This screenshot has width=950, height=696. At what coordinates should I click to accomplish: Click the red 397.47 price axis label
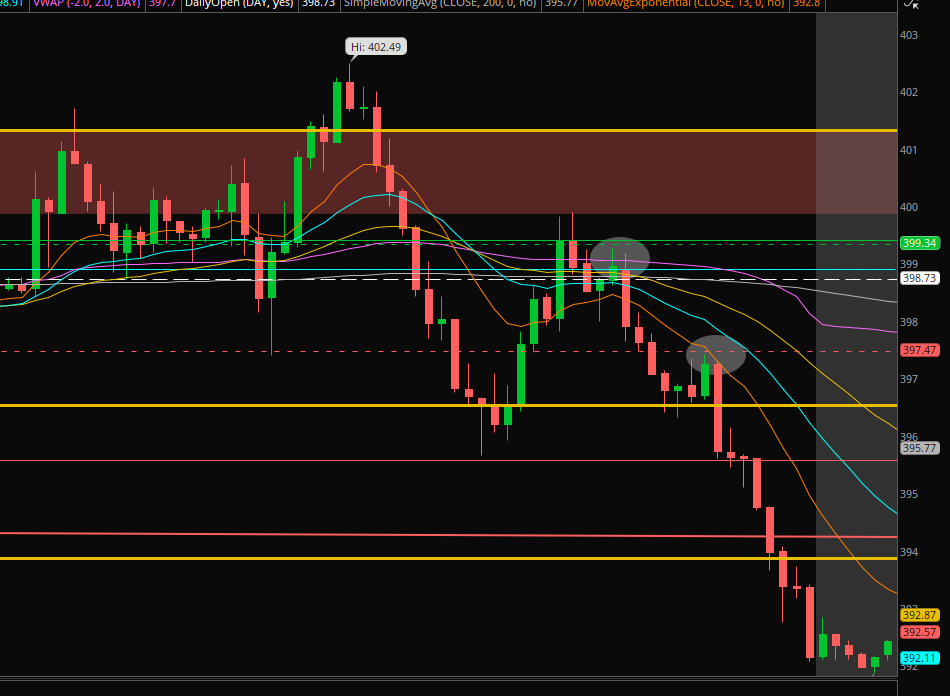pyautogui.click(x=919, y=350)
